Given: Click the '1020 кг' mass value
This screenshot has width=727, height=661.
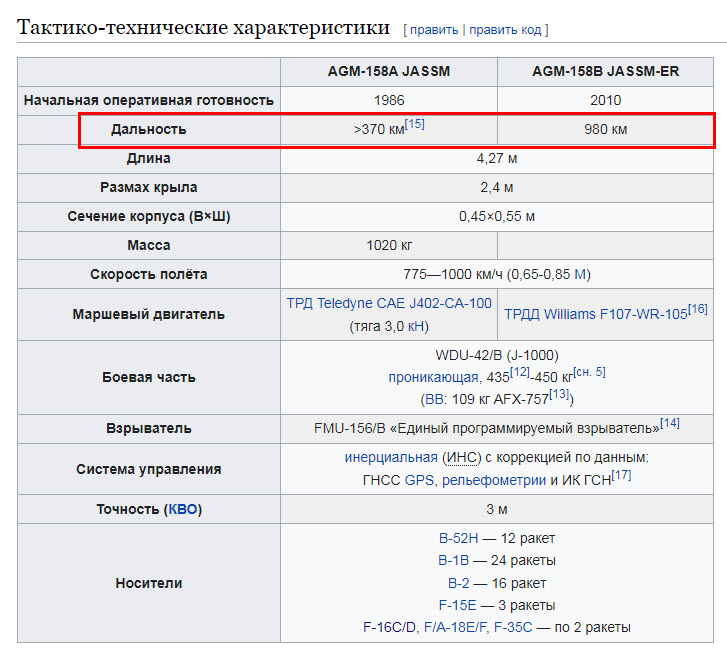Looking at the screenshot, I should [x=389, y=245].
